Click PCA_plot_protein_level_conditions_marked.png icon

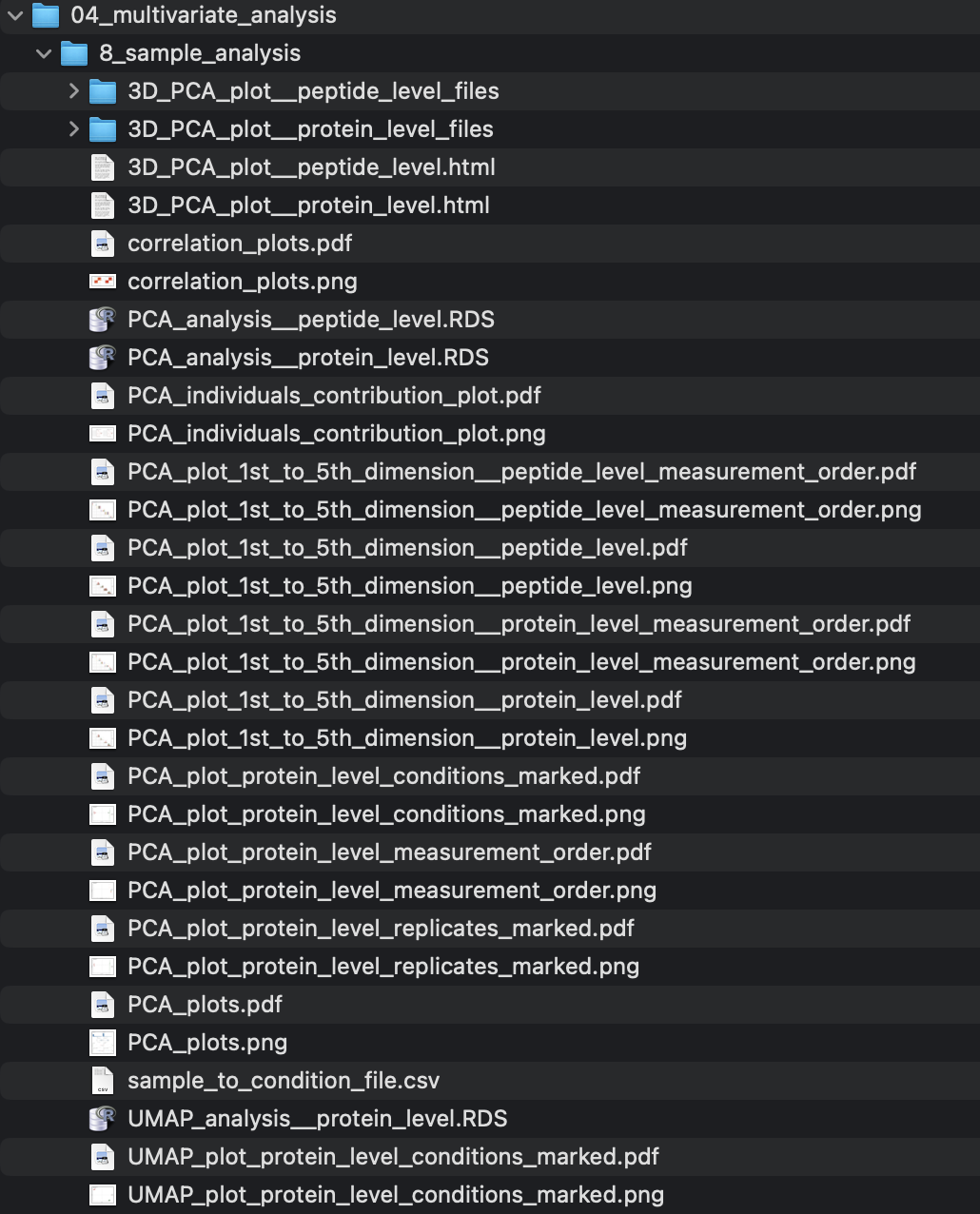click(x=103, y=814)
